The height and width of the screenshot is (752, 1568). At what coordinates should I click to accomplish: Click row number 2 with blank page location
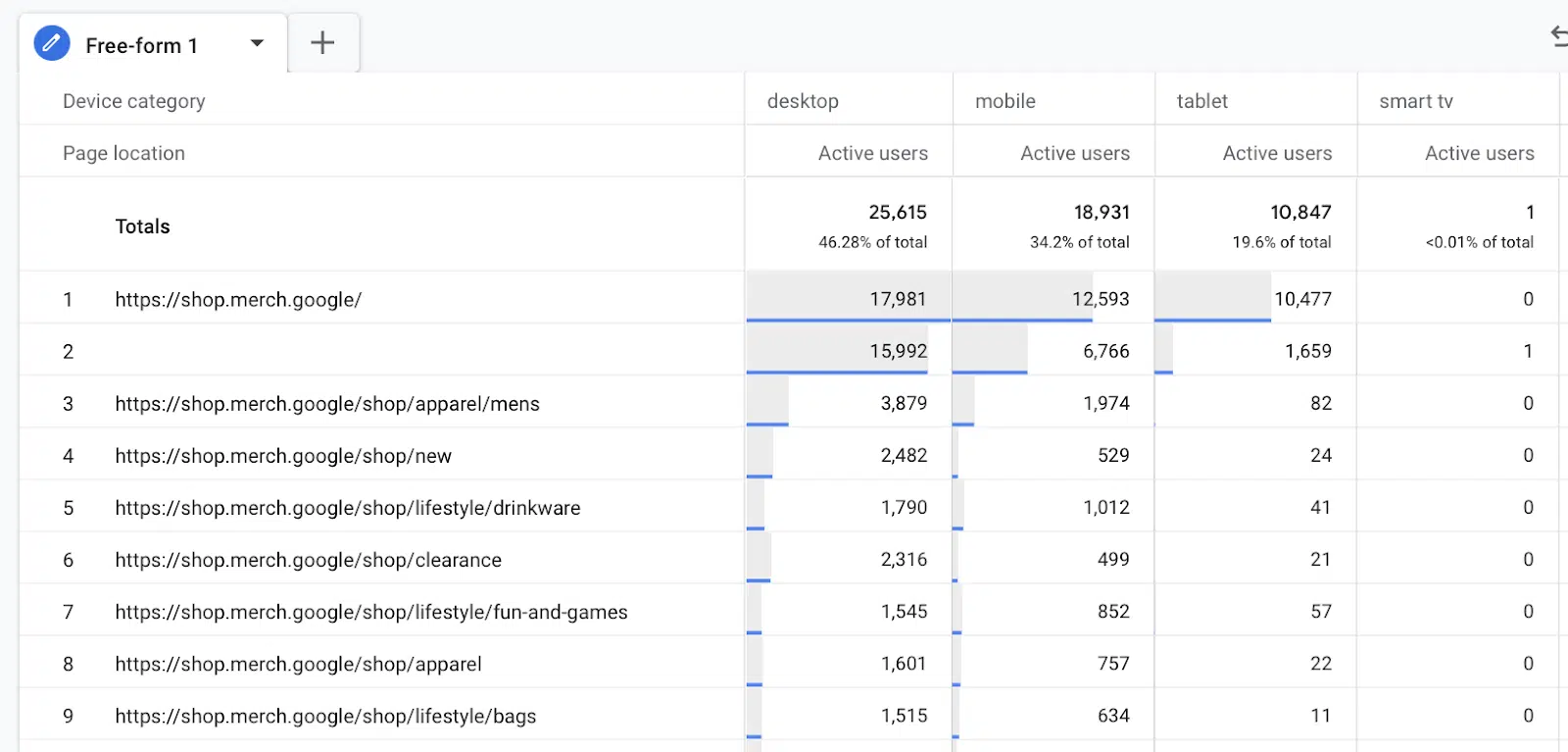click(x=68, y=351)
